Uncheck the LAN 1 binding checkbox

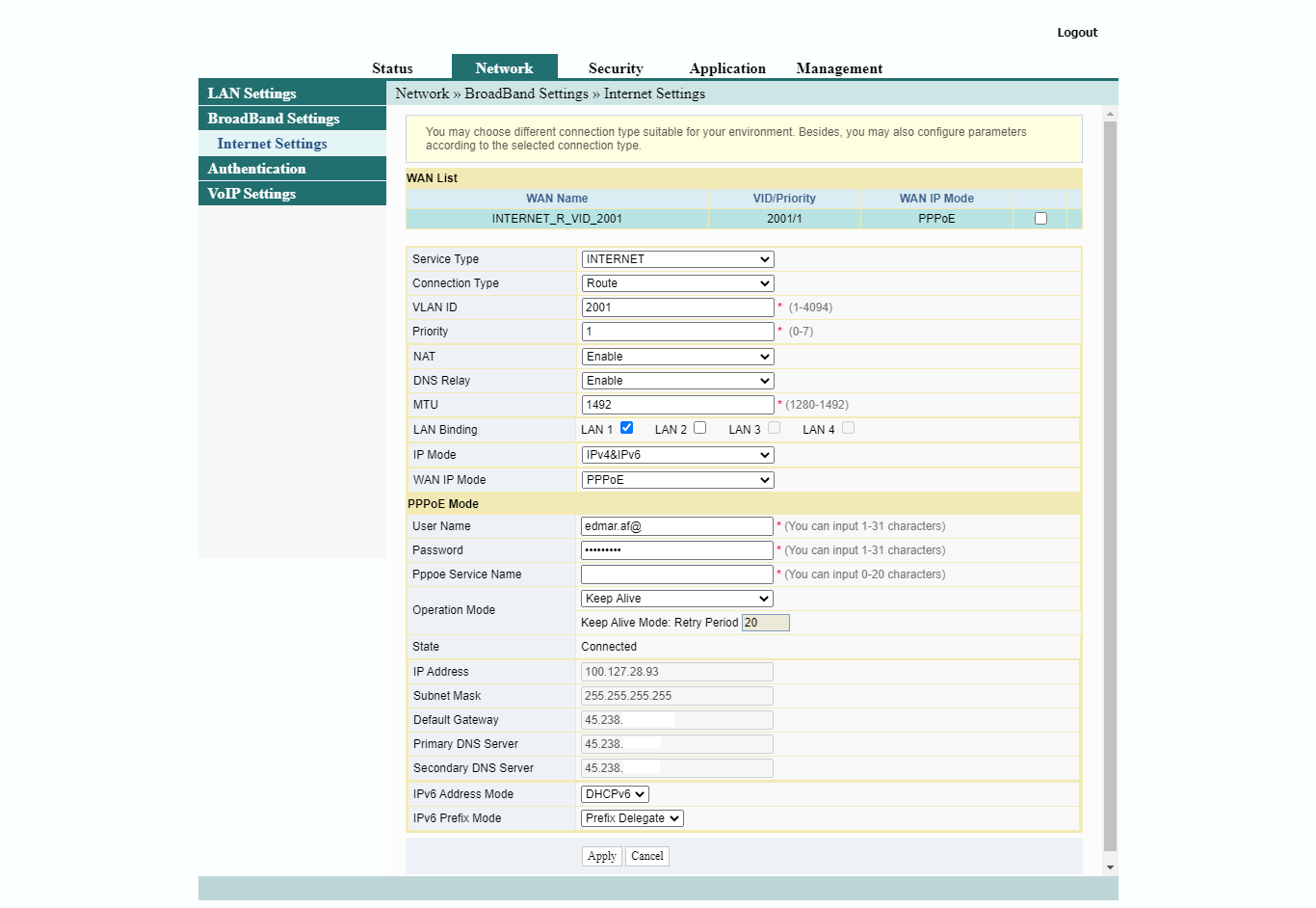(626, 428)
